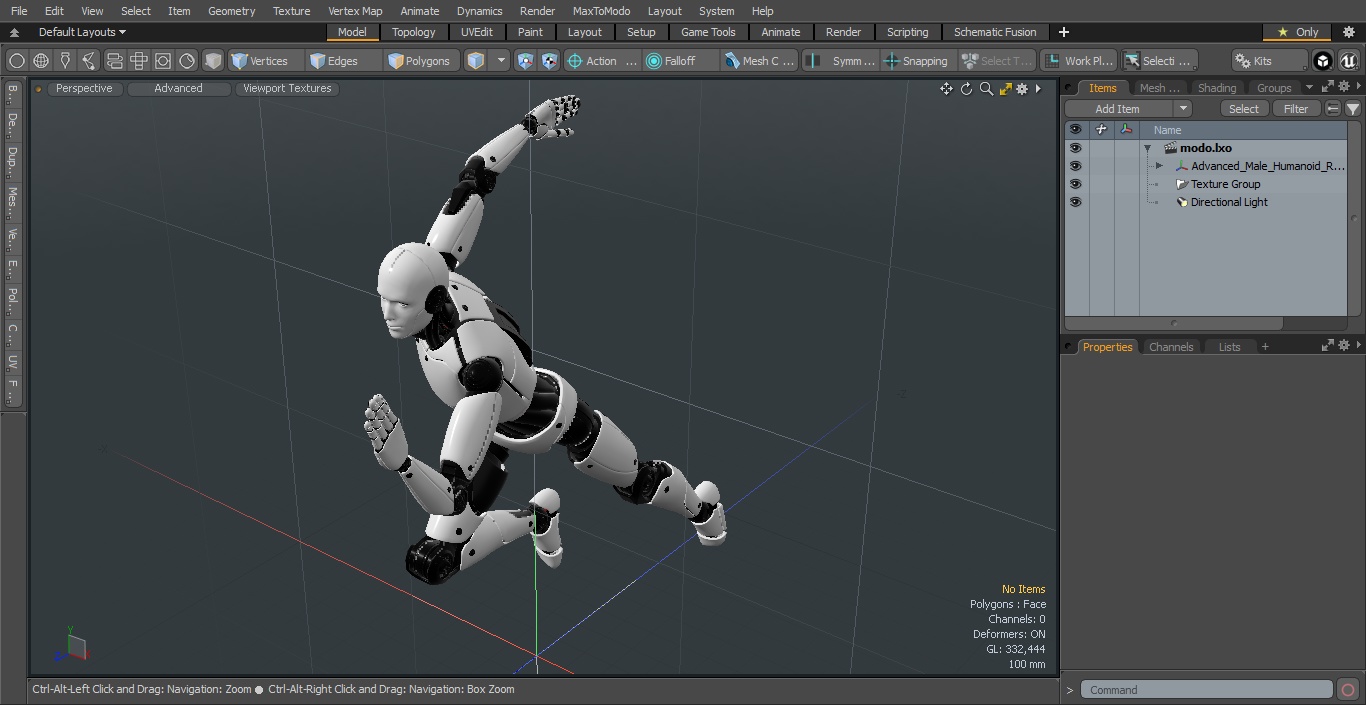
Task: Click the Unreal Engine icon in toolbar
Action: pyautogui.click(x=1348, y=61)
